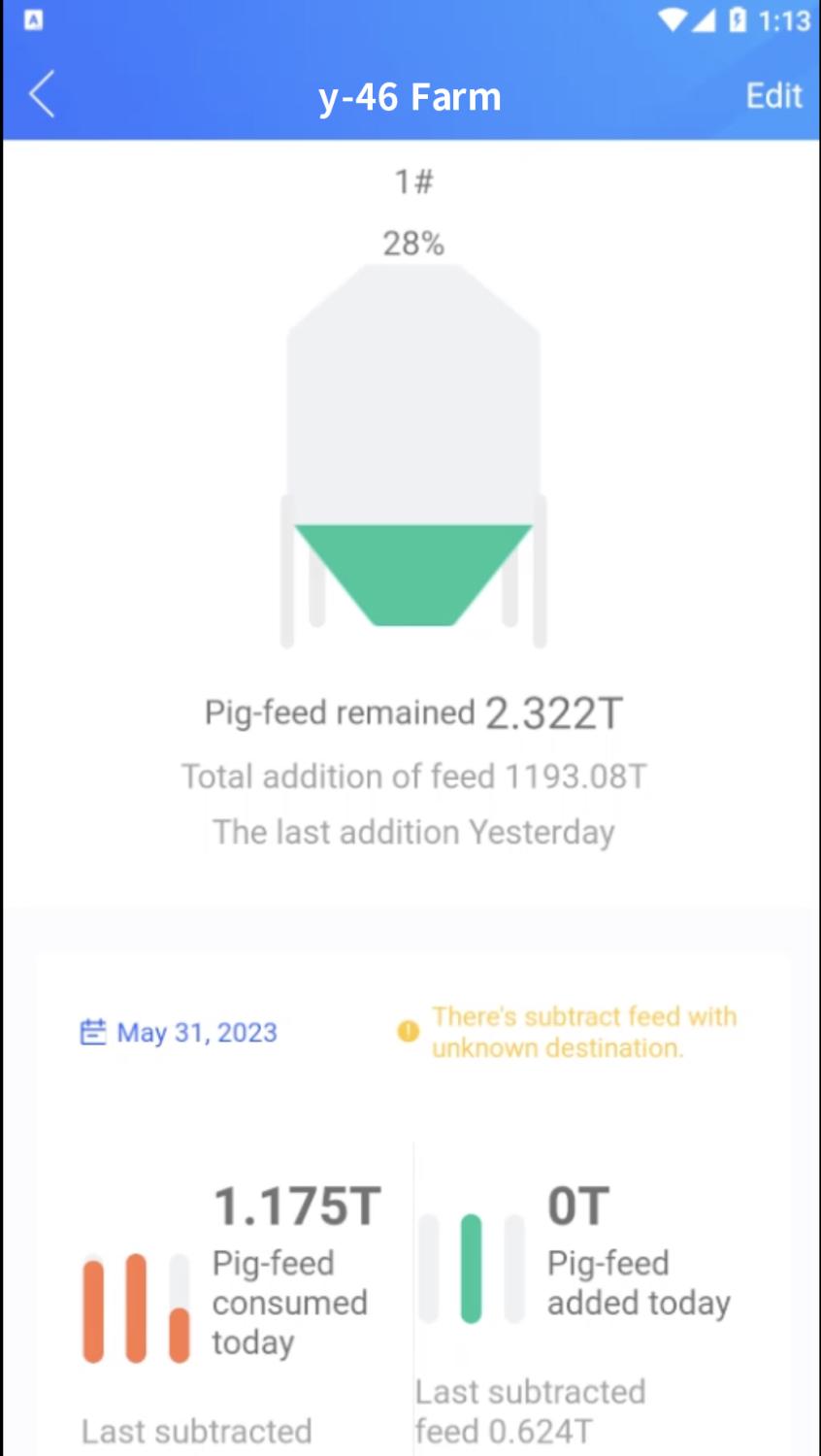Tap Last subtracted feed 0.624T label
The height and width of the screenshot is (1456, 821).
(x=530, y=1411)
